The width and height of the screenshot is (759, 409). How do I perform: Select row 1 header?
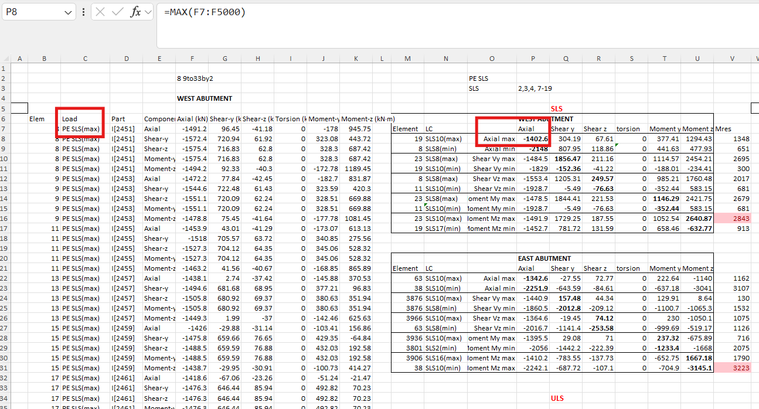click(4, 69)
